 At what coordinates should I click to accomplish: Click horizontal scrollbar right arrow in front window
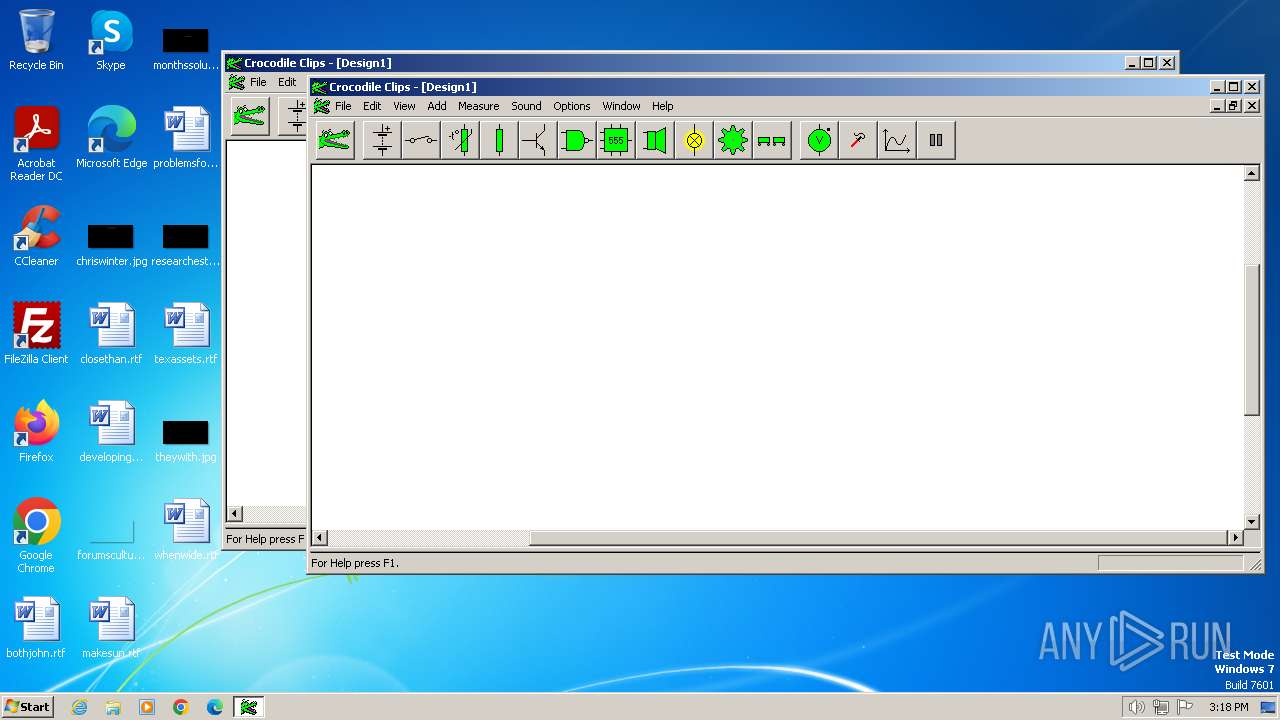[x=1234, y=537]
